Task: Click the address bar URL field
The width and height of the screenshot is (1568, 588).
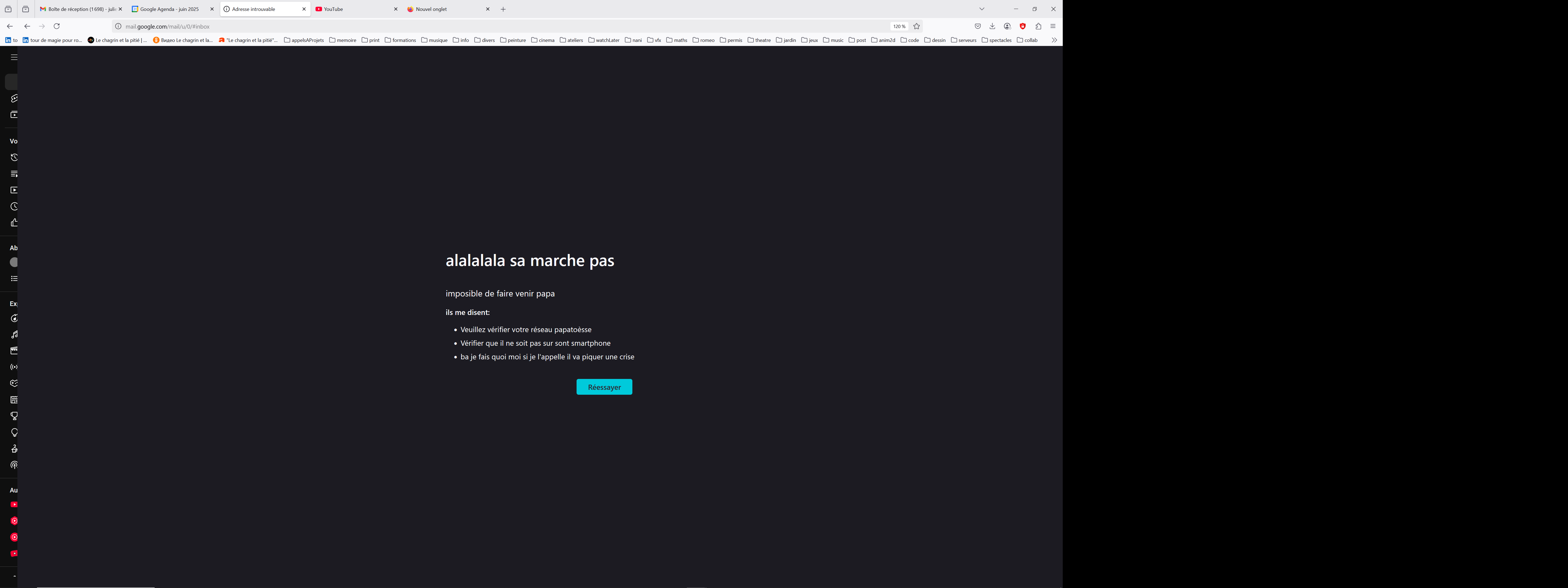Action: [x=487, y=26]
